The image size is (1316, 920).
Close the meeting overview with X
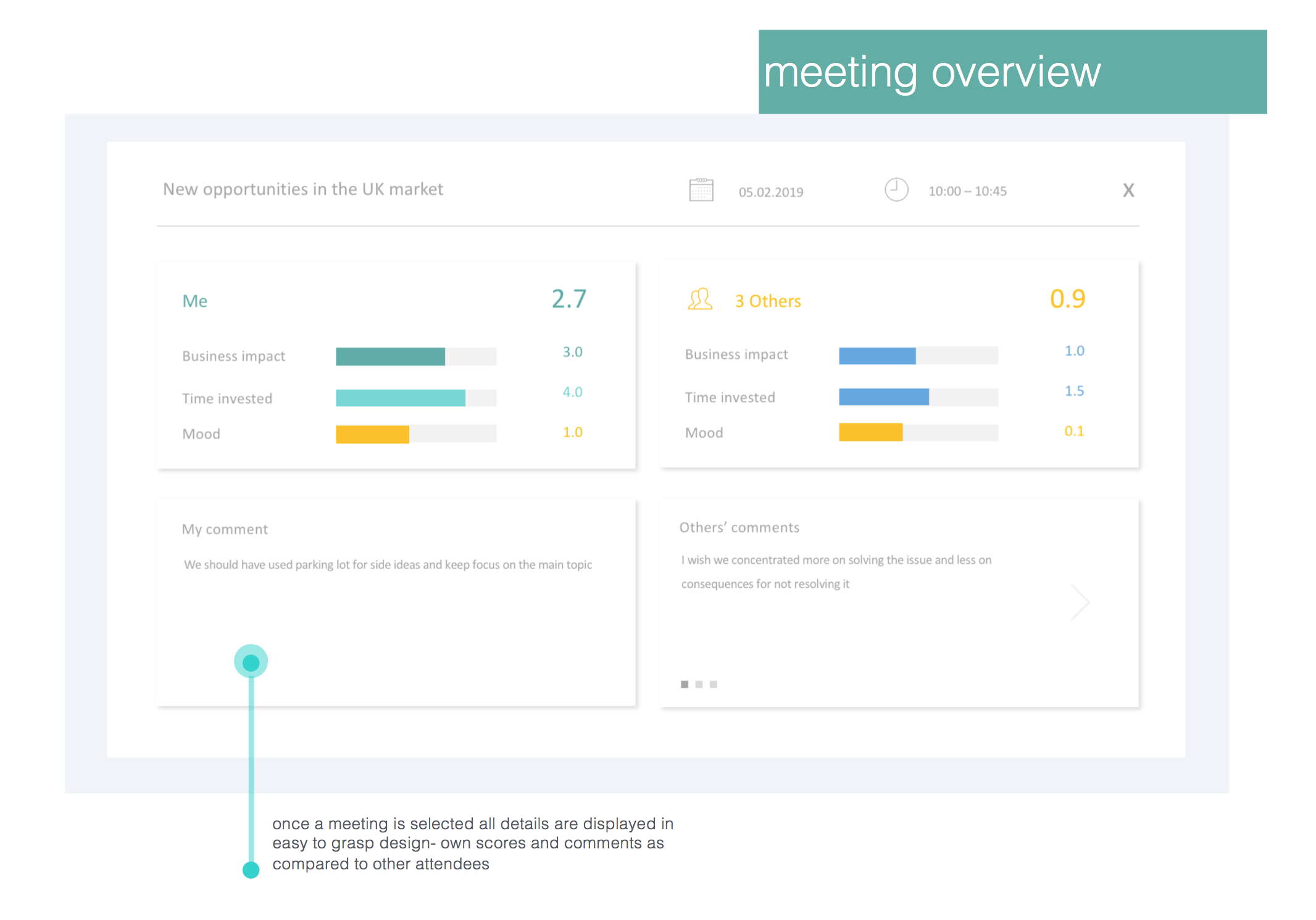tap(1128, 190)
